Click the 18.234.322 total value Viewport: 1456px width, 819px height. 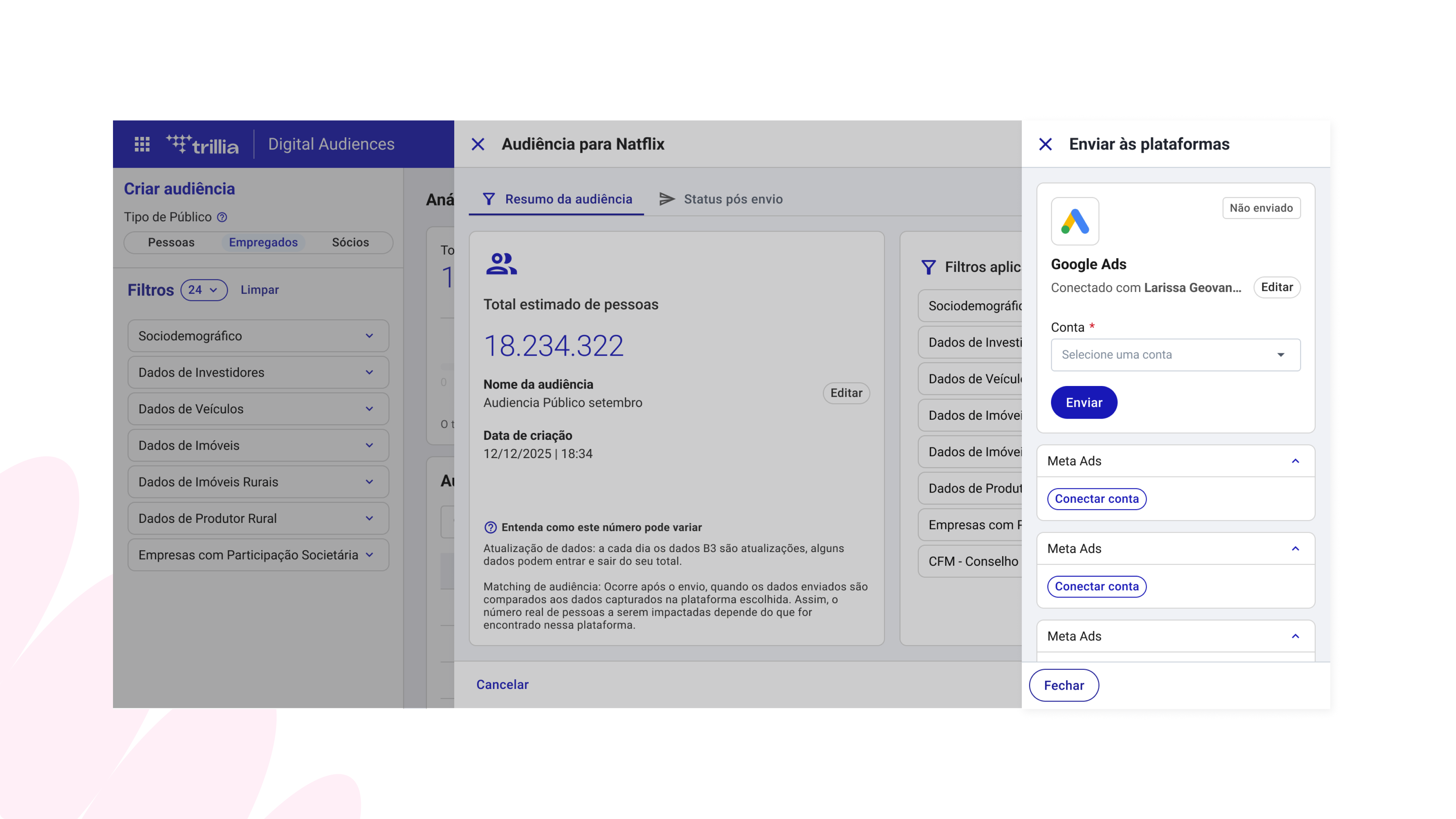pos(554,345)
